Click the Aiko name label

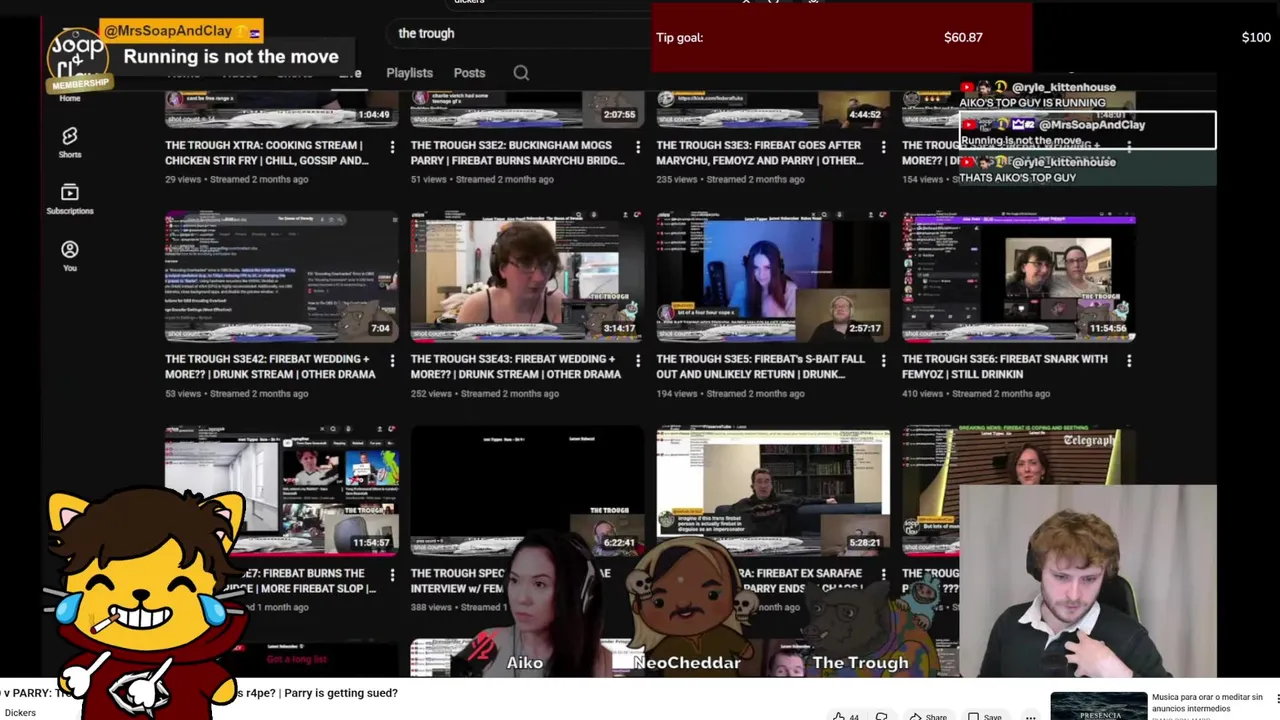(524, 663)
